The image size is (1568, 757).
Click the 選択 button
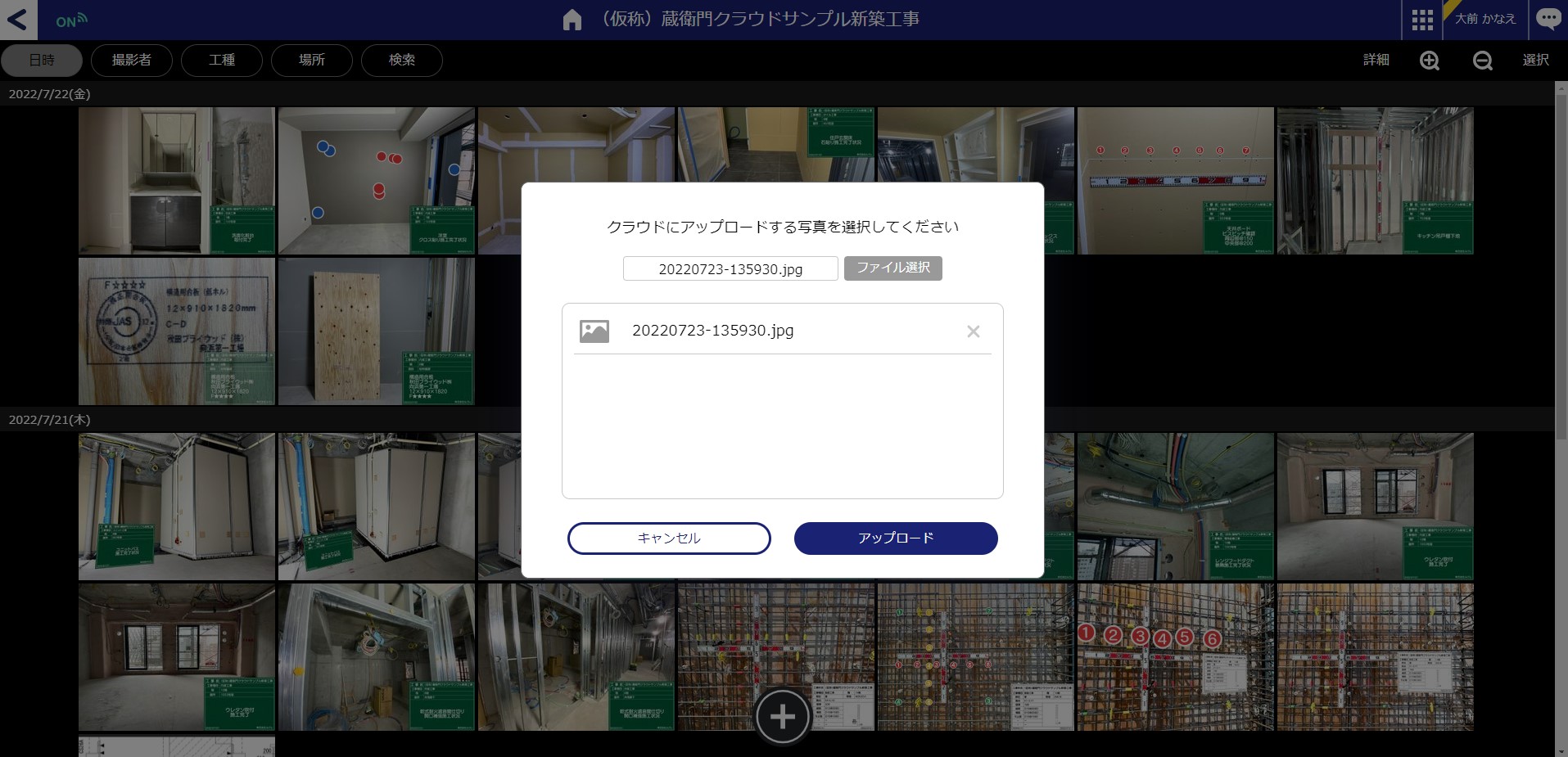pyautogui.click(x=1535, y=60)
